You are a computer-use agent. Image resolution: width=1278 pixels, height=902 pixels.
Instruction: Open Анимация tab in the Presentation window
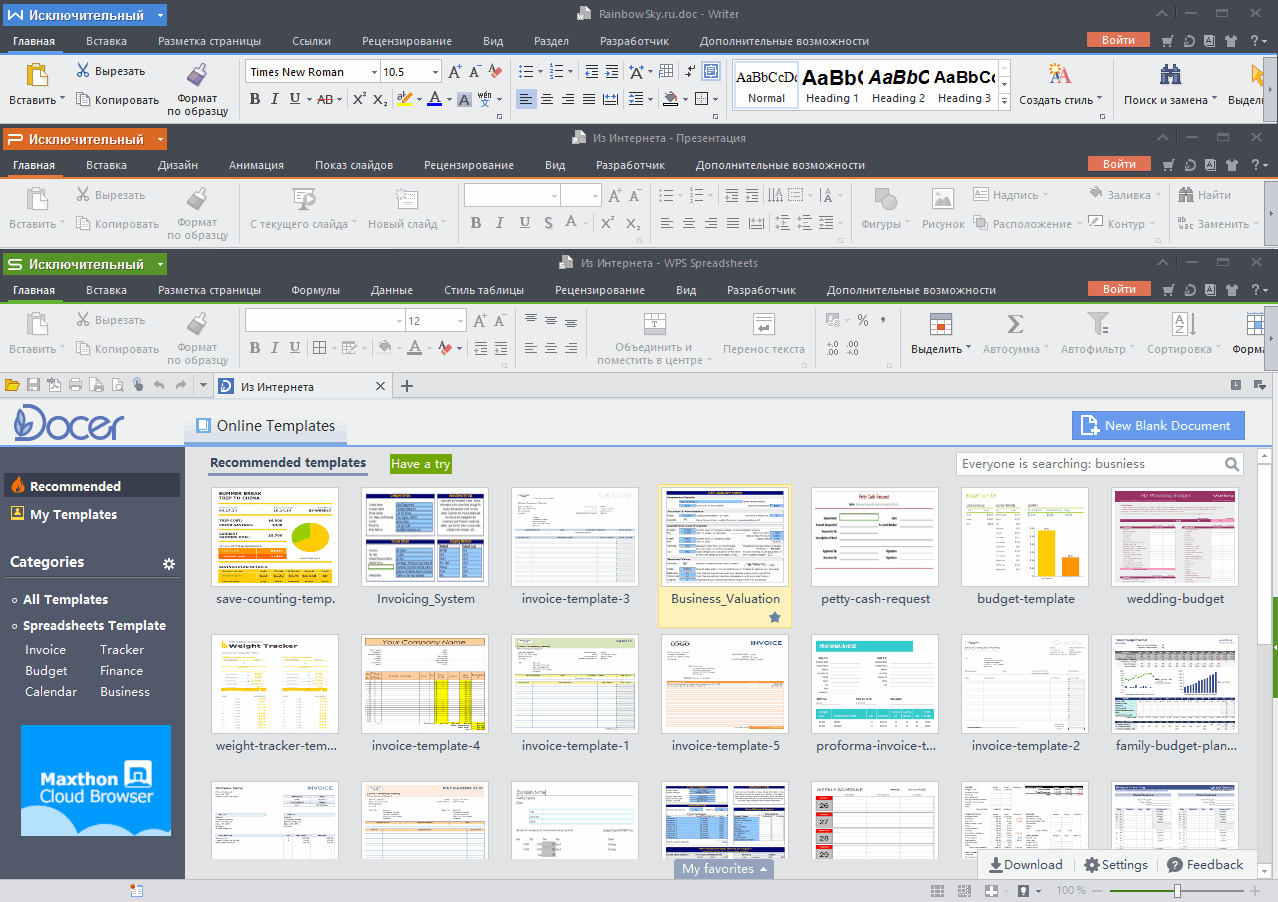pyautogui.click(x=256, y=165)
